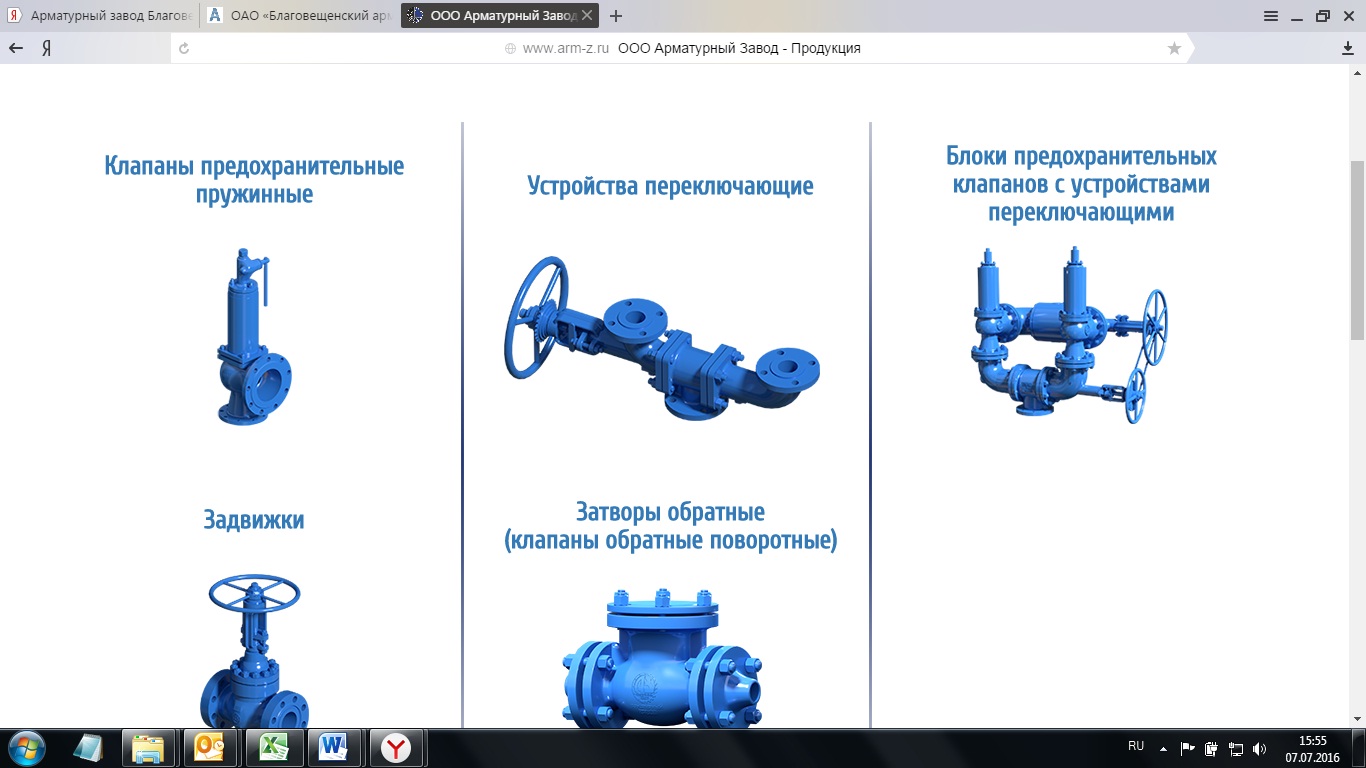Close the ООО Арматурный Завод tab

click(x=586, y=16)
